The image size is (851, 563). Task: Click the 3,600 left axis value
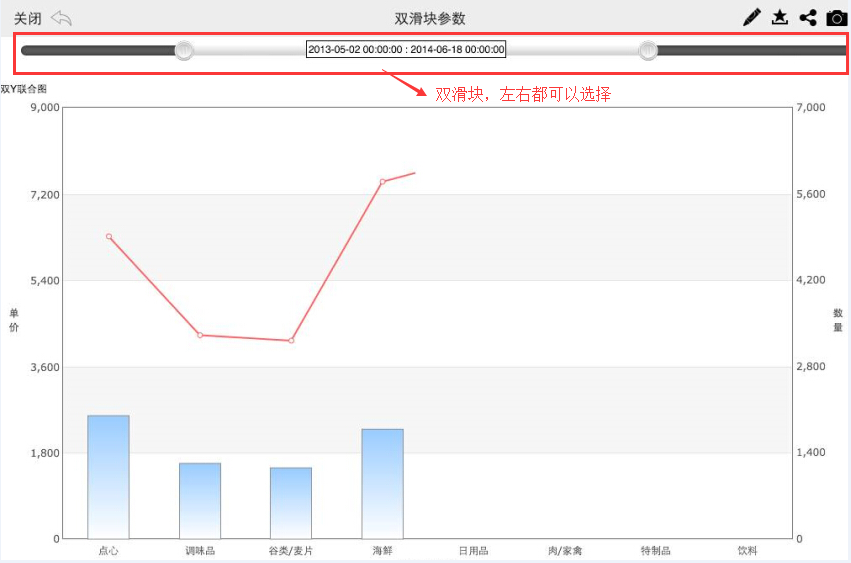(45, 368)
